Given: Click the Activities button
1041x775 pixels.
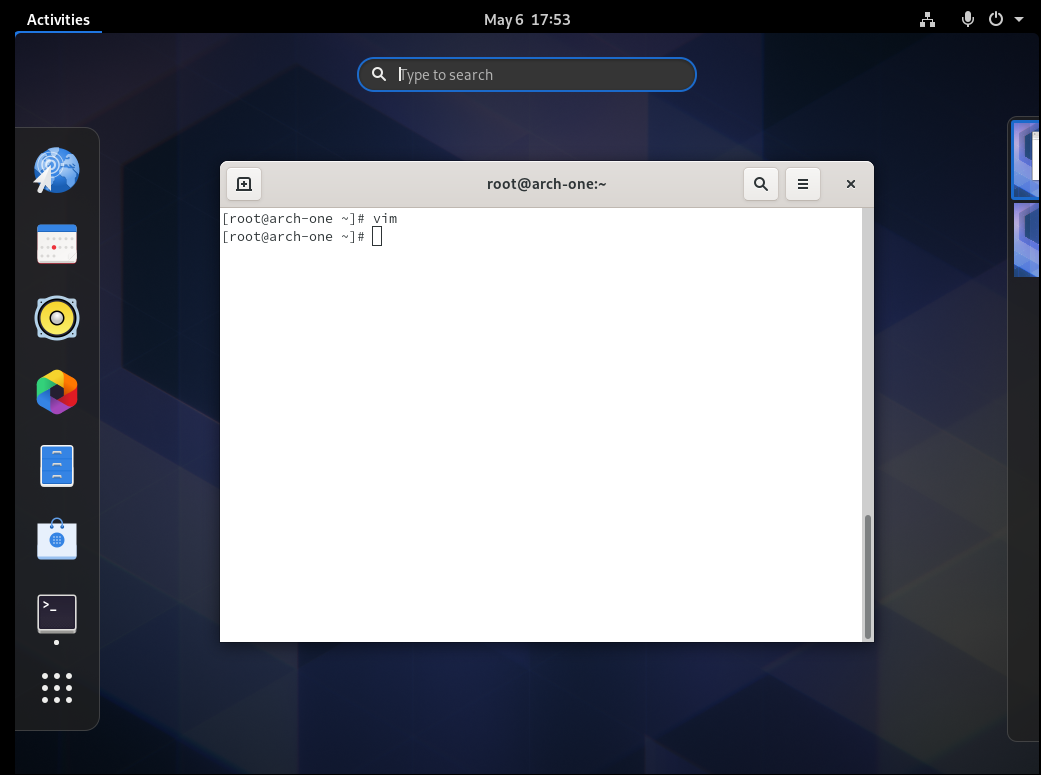Looking at the screenshot, I should 58,19.
